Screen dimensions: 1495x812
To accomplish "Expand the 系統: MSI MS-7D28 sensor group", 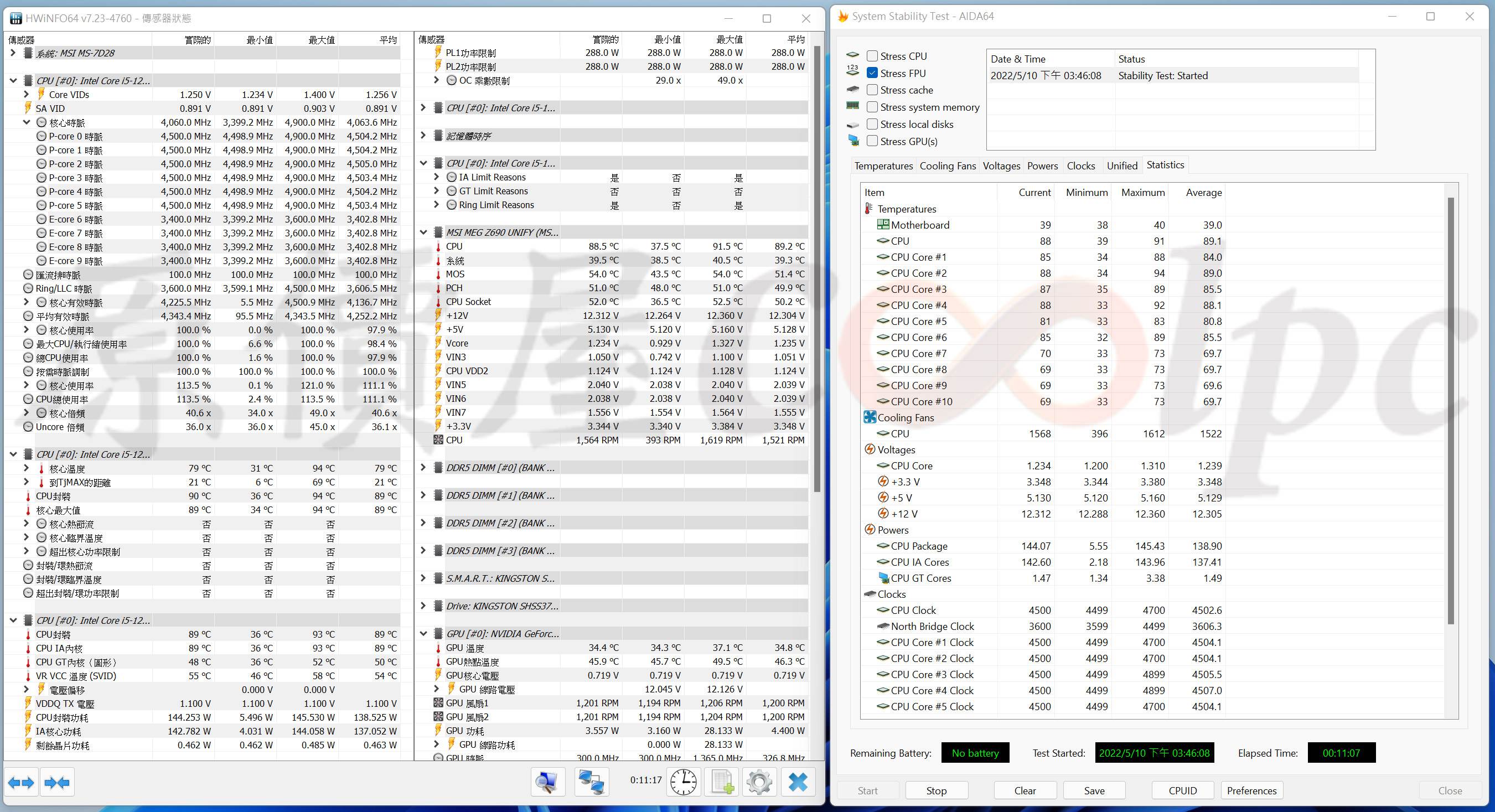I will (x=13, y=53).
